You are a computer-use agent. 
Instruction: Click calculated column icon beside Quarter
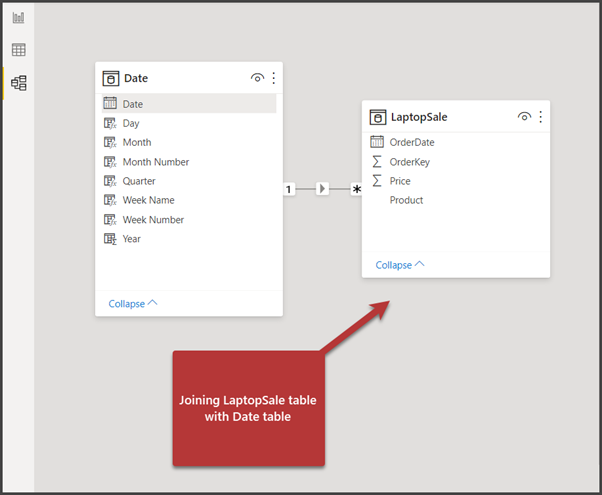[x=110, y=181]
